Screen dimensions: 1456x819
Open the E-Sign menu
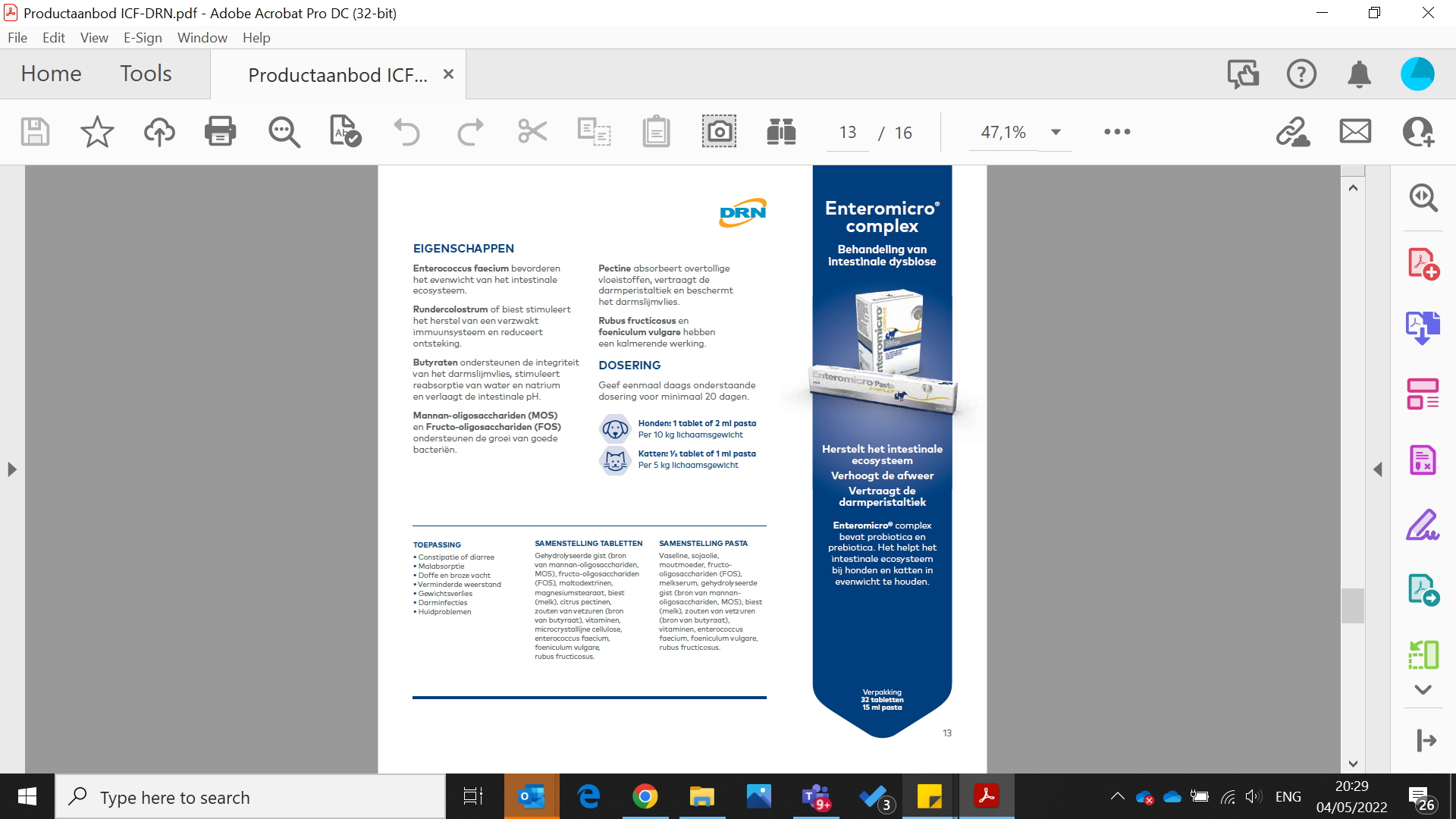coord(143,38)
